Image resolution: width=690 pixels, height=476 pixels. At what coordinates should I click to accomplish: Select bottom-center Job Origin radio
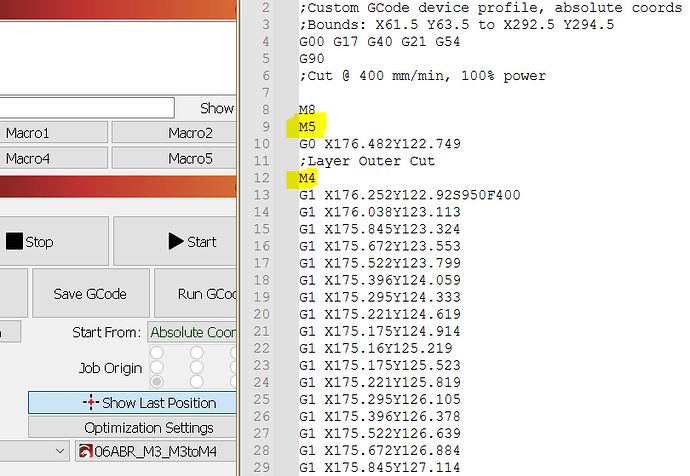point(197,381)
